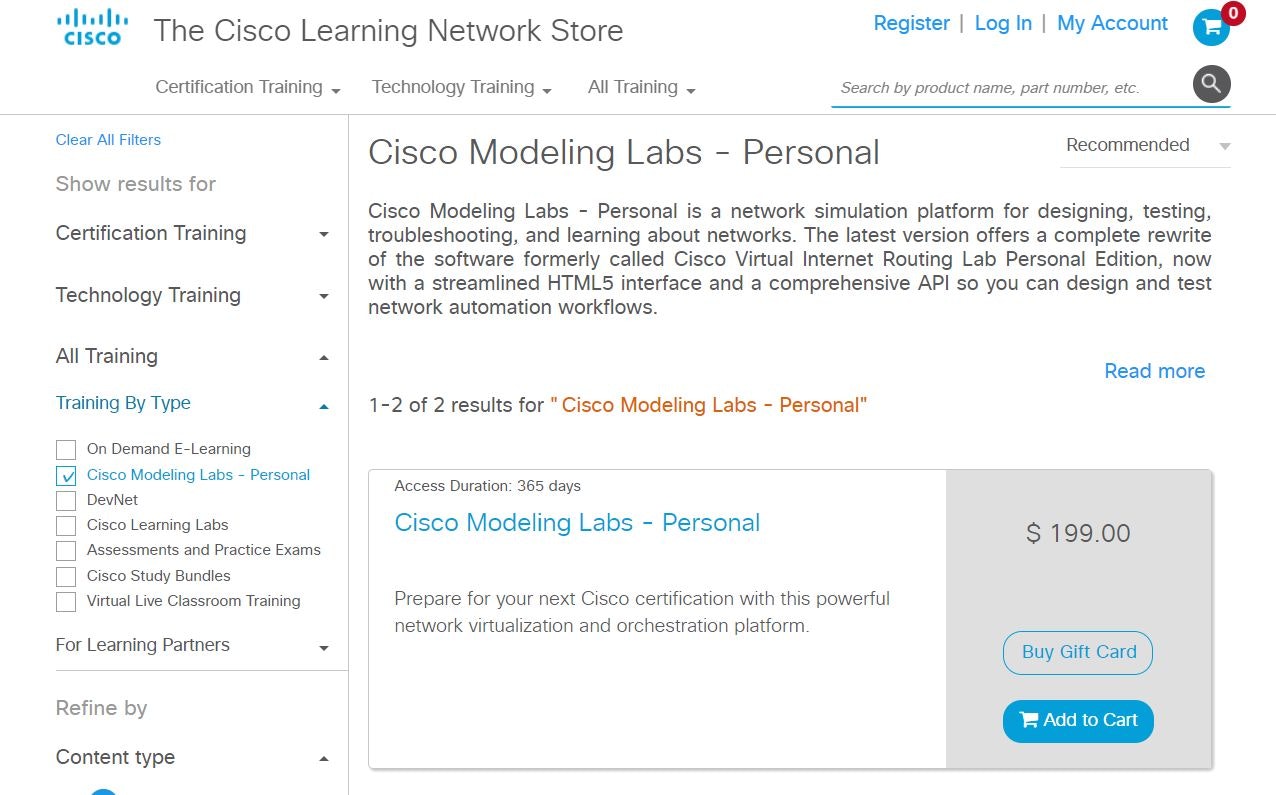The width and height of the screenshot is (1276, 795).
Task: Click the search magnifier button
Action: pos(1211,85)
